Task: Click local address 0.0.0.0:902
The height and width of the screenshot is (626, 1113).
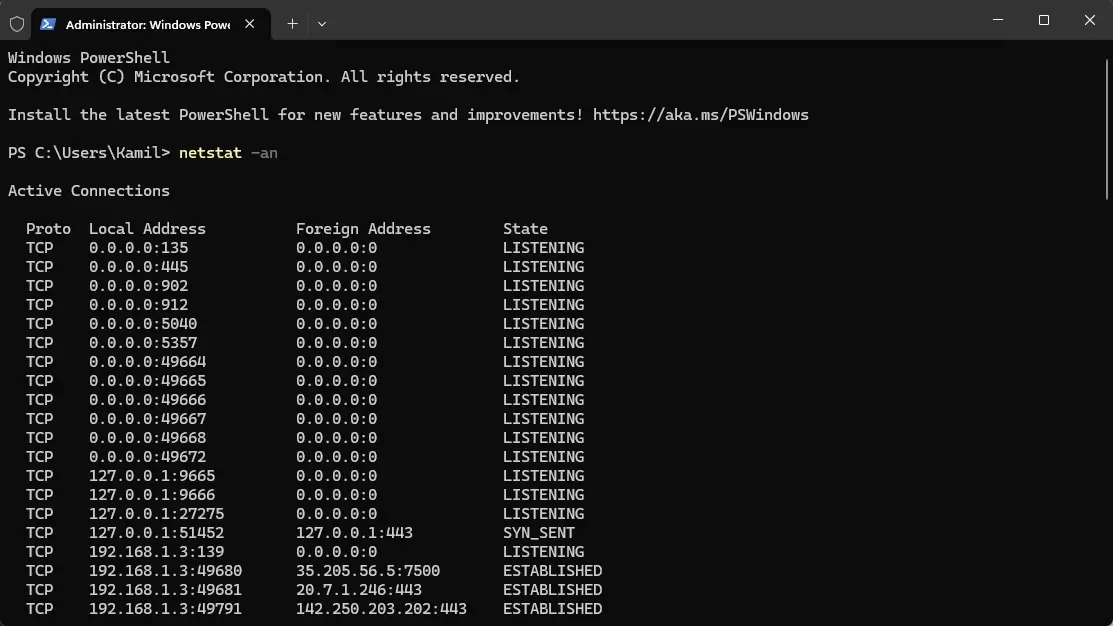Action: coord(138,286)
